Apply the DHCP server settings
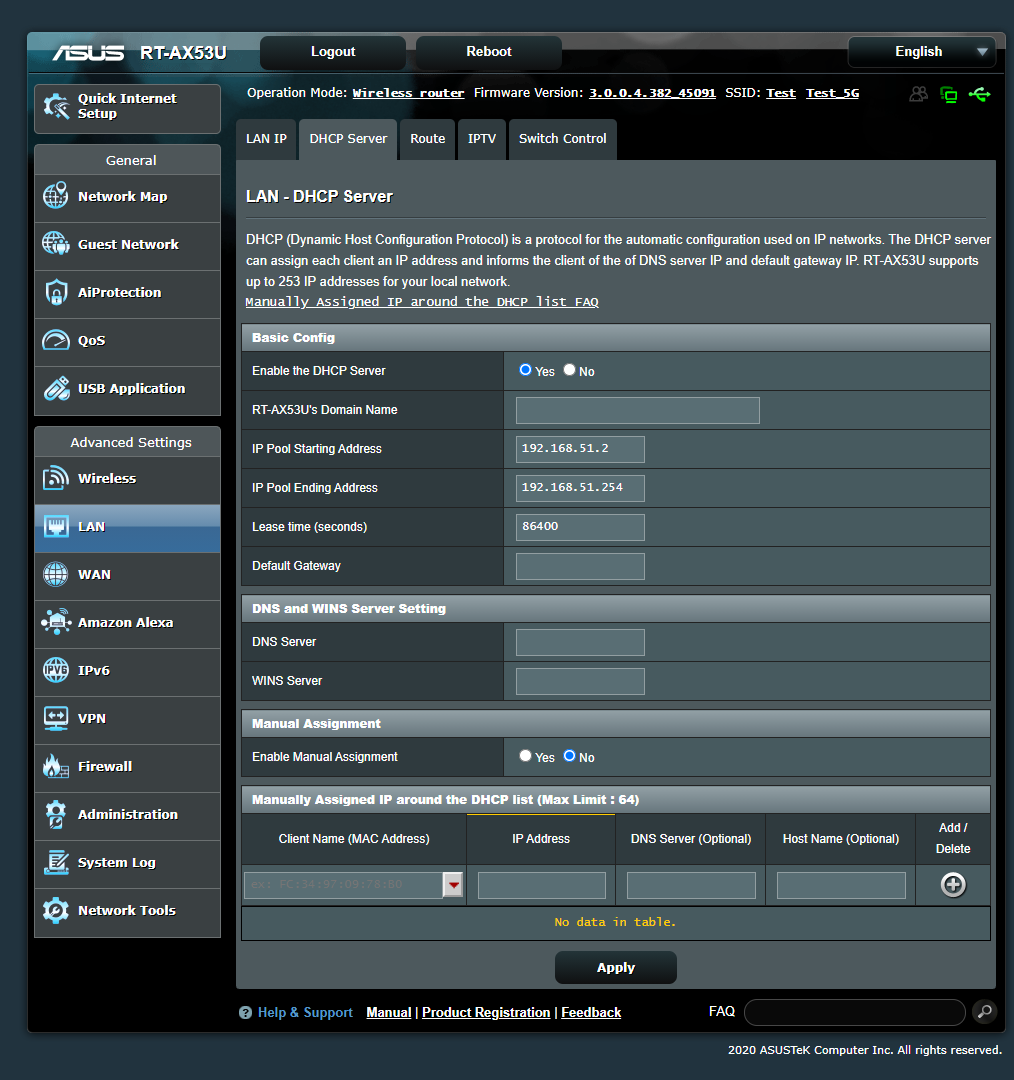Viewport: 1014px width, 1080px height. (615, 967)
